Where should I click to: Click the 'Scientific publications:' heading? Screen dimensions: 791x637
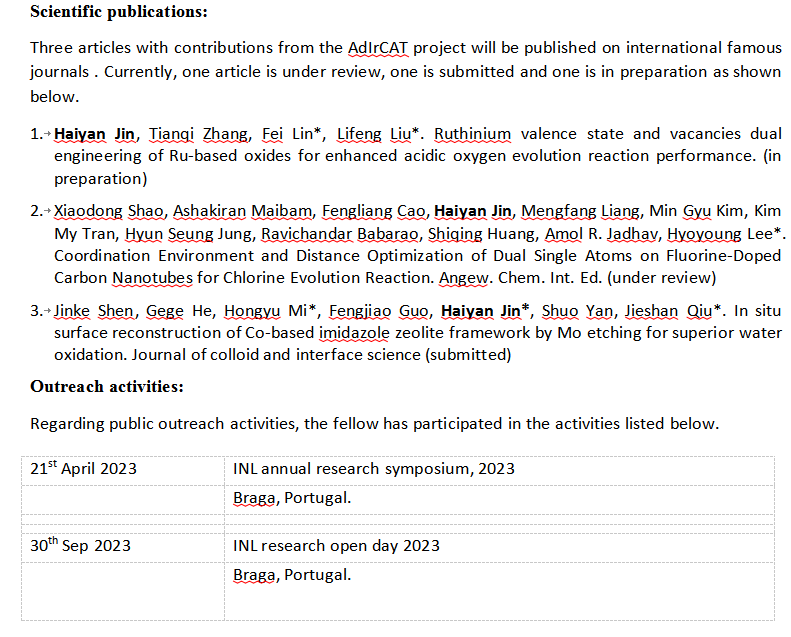point(119,13)
